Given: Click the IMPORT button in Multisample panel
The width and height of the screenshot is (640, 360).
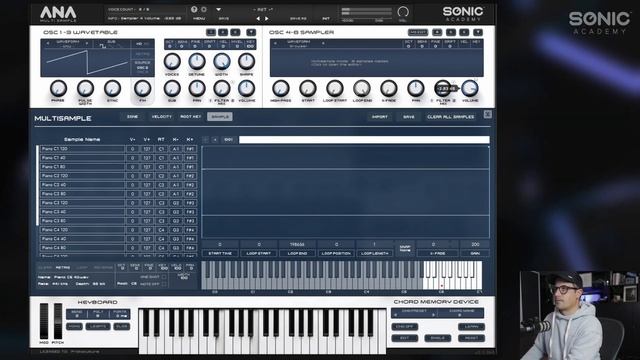Looking at the screenshot, I should (380, 117).
